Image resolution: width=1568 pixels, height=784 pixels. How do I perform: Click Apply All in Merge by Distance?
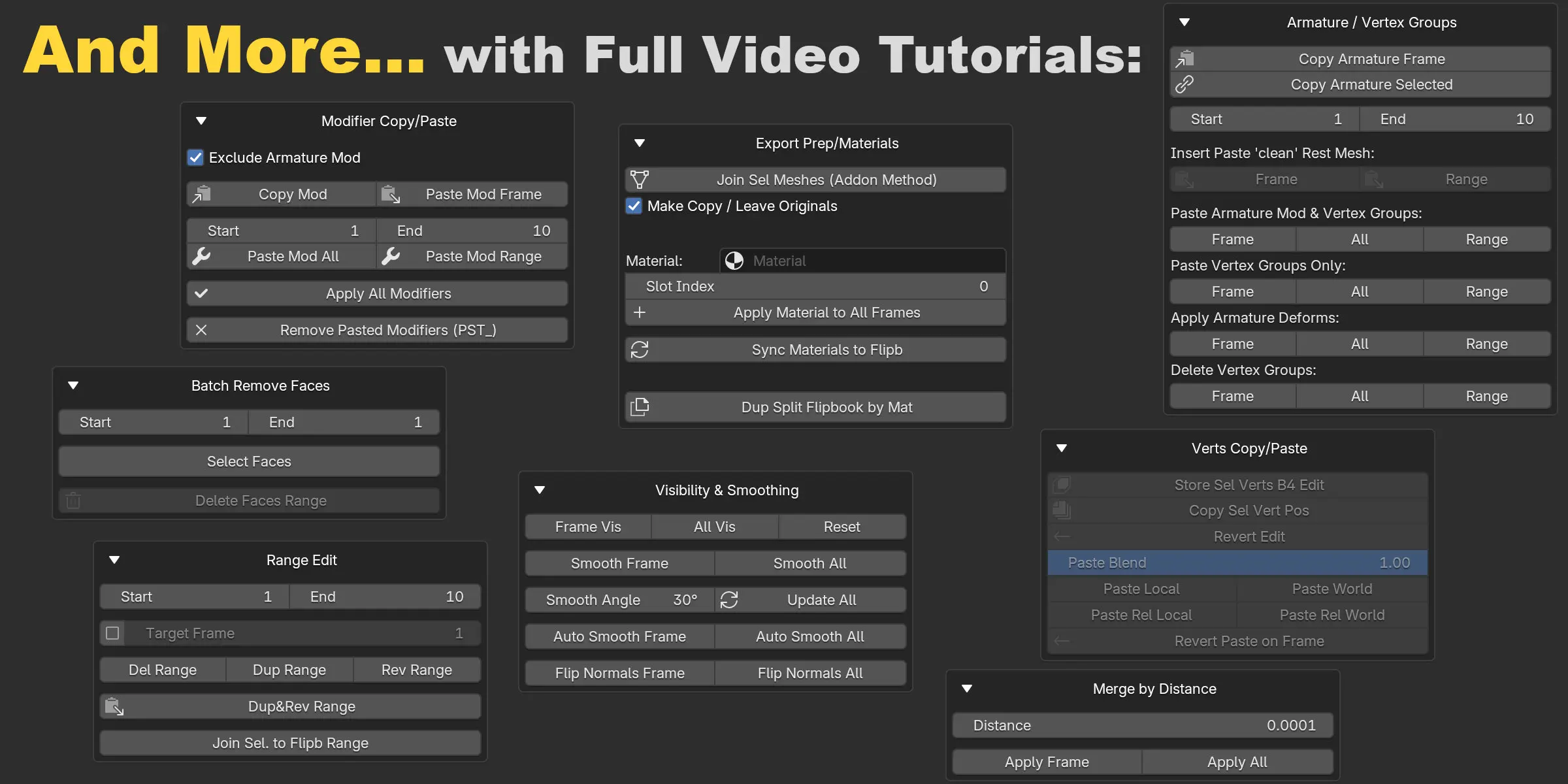[1237, 762]
